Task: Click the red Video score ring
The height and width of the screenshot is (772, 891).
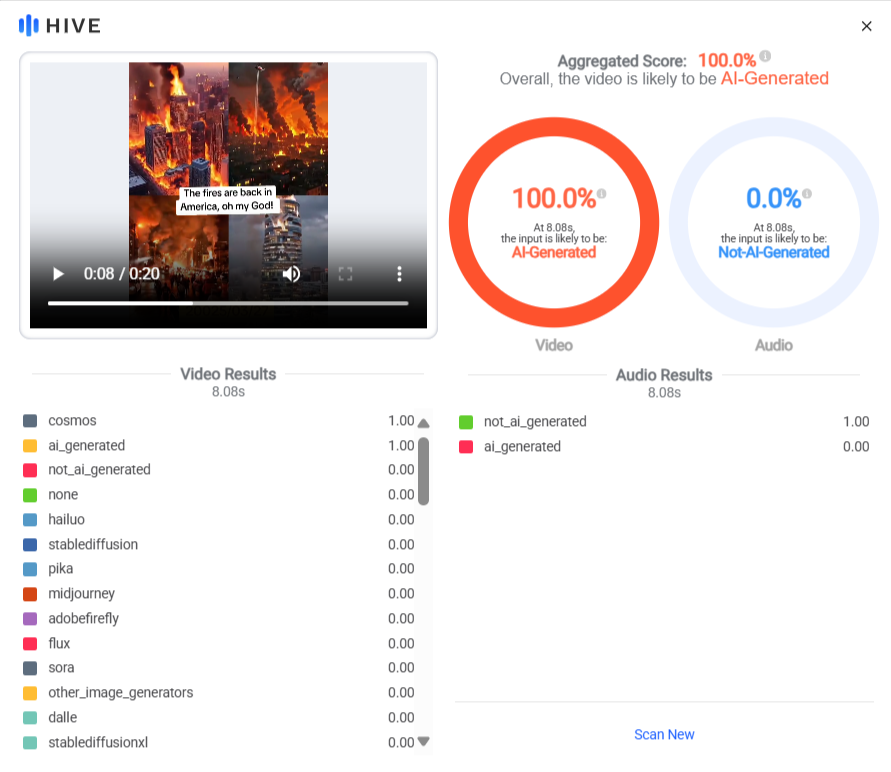Action: click(554, 222)
